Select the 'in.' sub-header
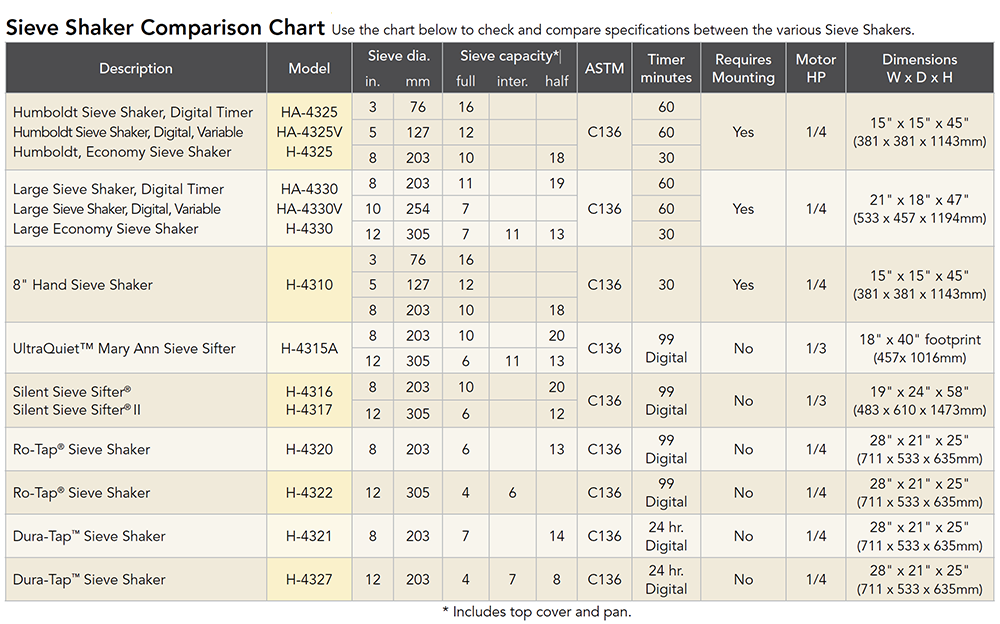1000x624 pixels. (372, 82)
